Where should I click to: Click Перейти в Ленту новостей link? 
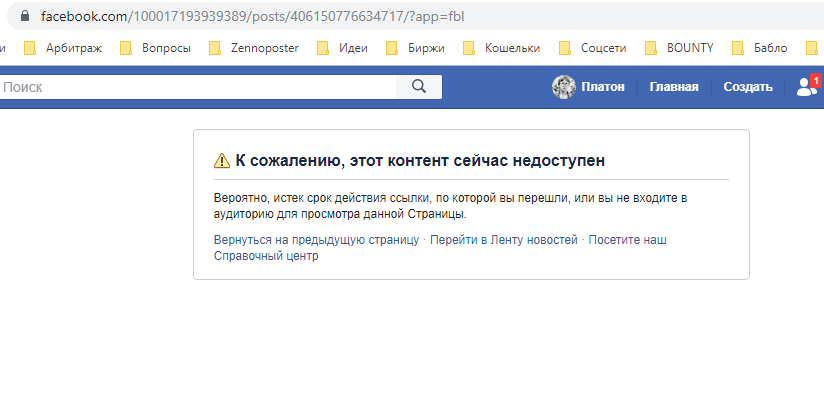click(x=503, y=240)
